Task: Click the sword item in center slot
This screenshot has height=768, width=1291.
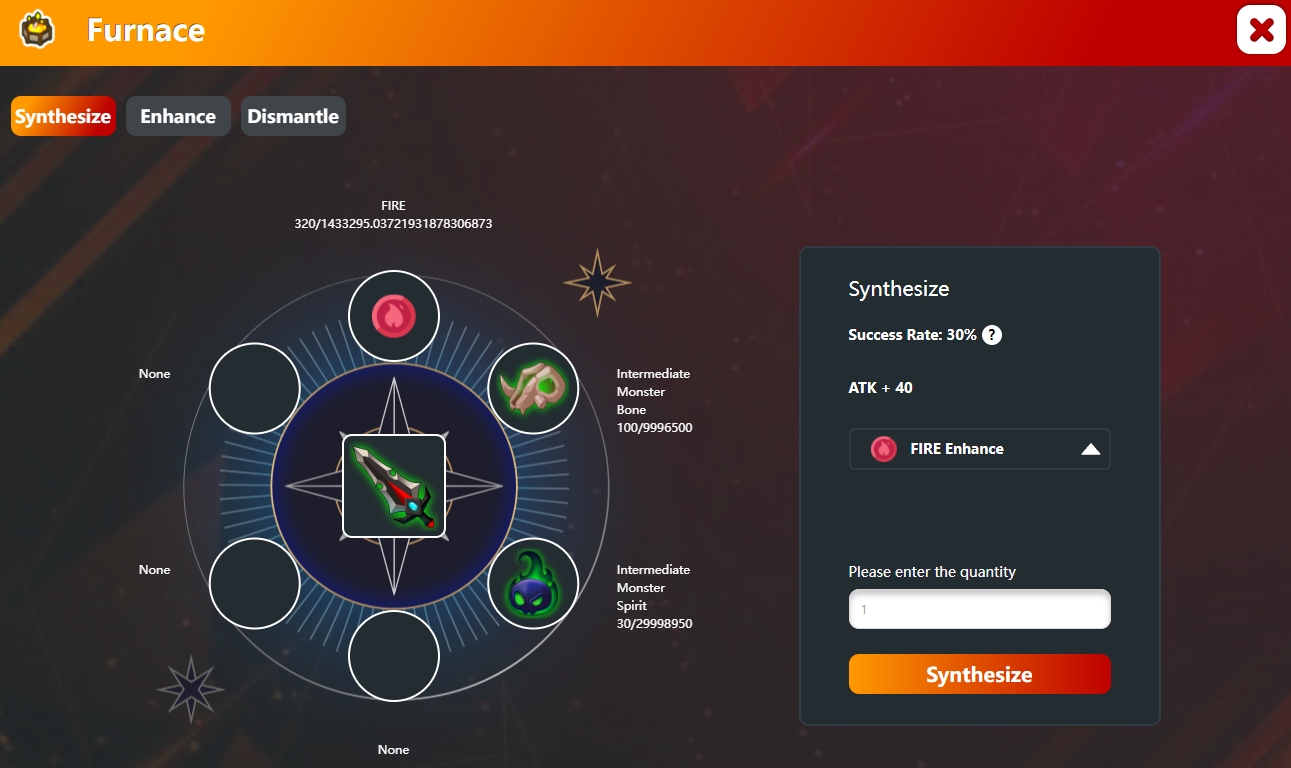Action: (x=394, y=486)
